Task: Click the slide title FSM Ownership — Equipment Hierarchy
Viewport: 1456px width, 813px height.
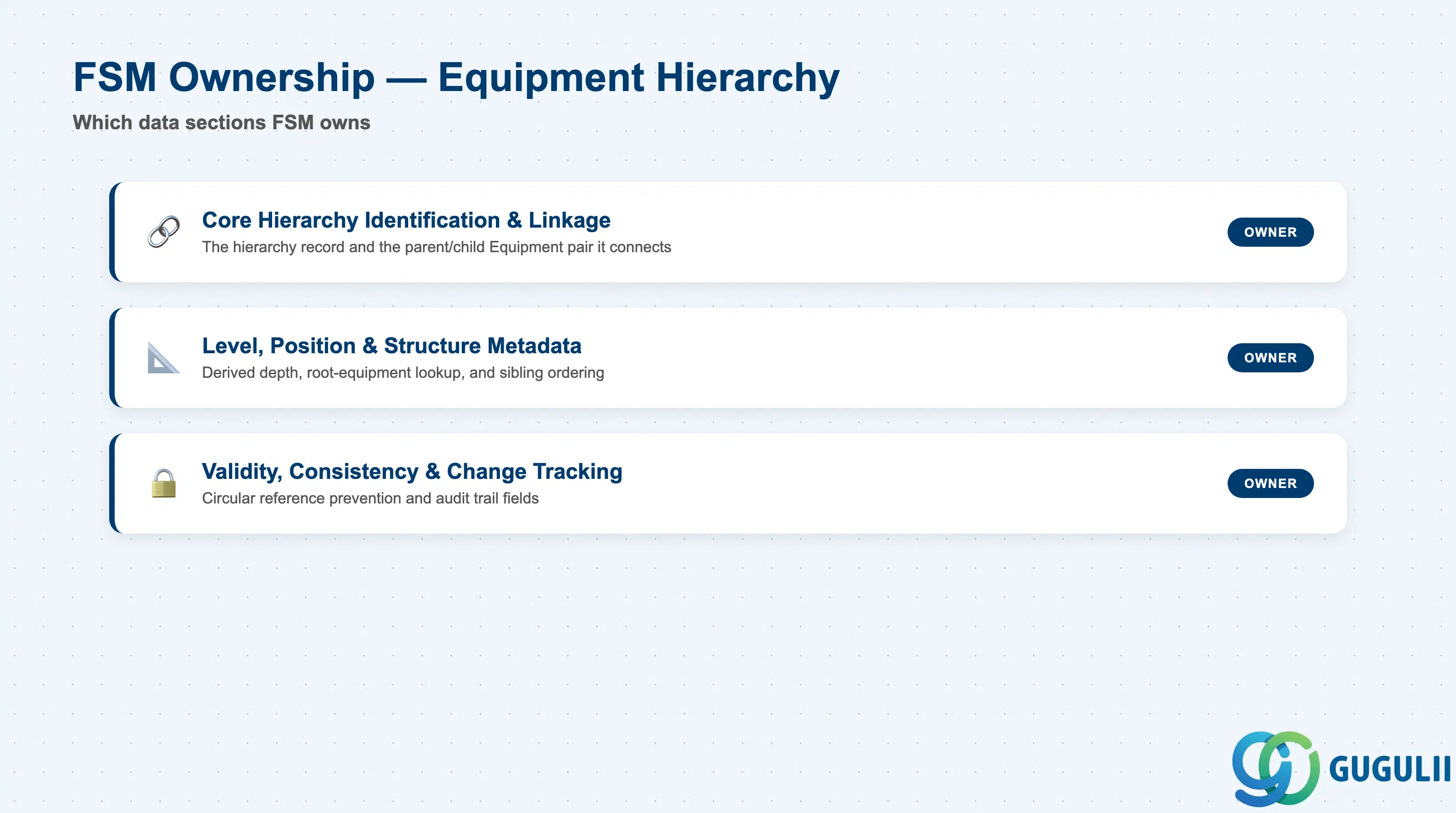Action: 456,77
